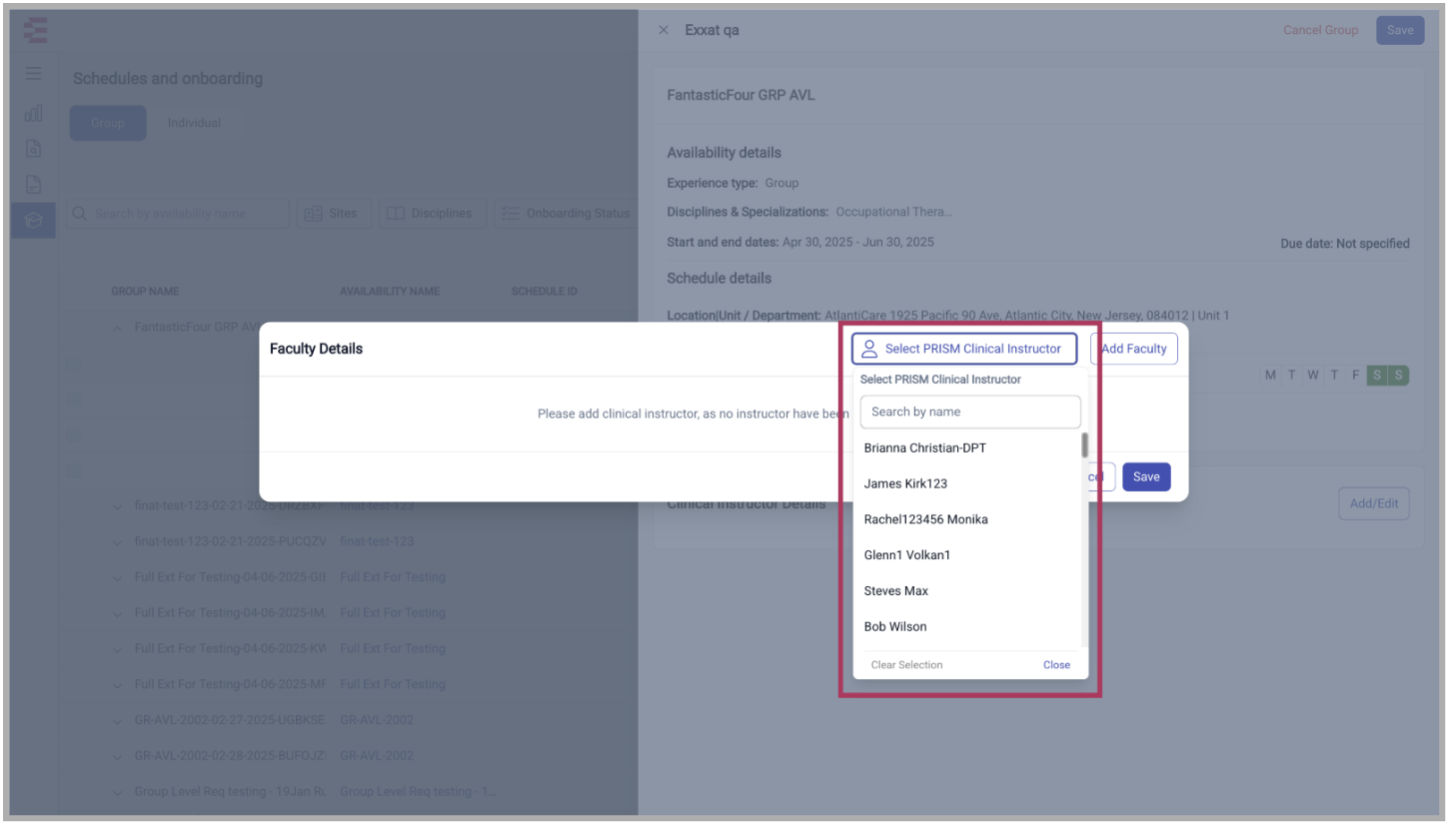The width and height of the screenshot is (1451, 825).
Task: Open the hamburger menu in sidebar
Action: tap(34, 74)
